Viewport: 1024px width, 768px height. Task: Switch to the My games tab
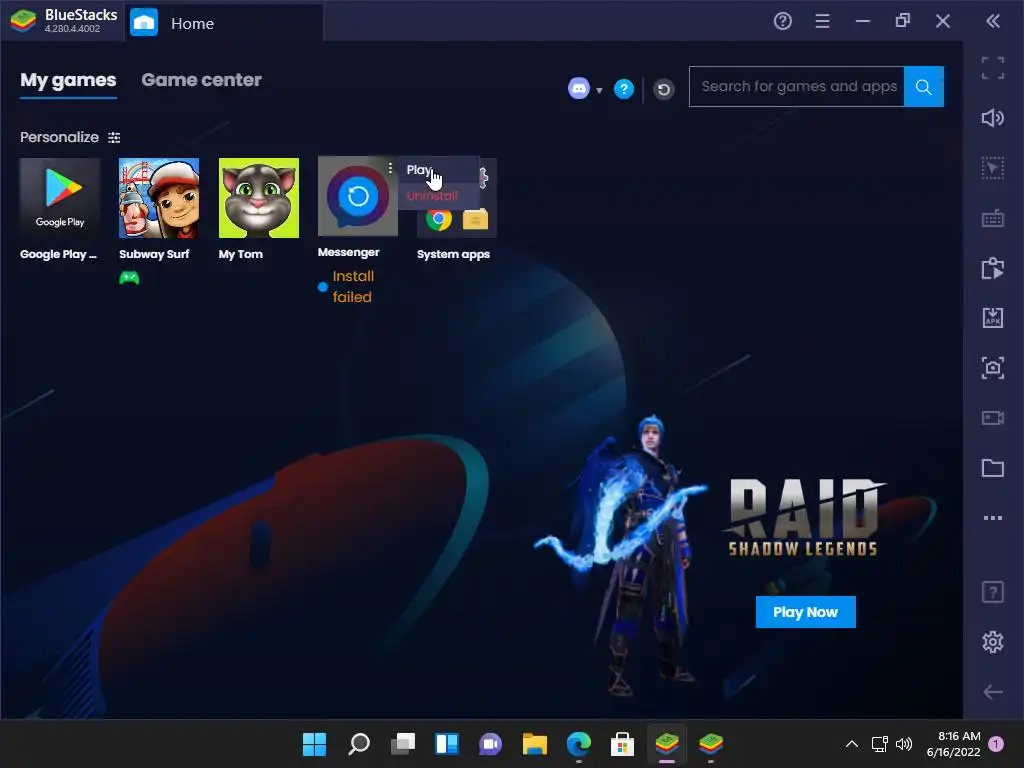(68, 80)
